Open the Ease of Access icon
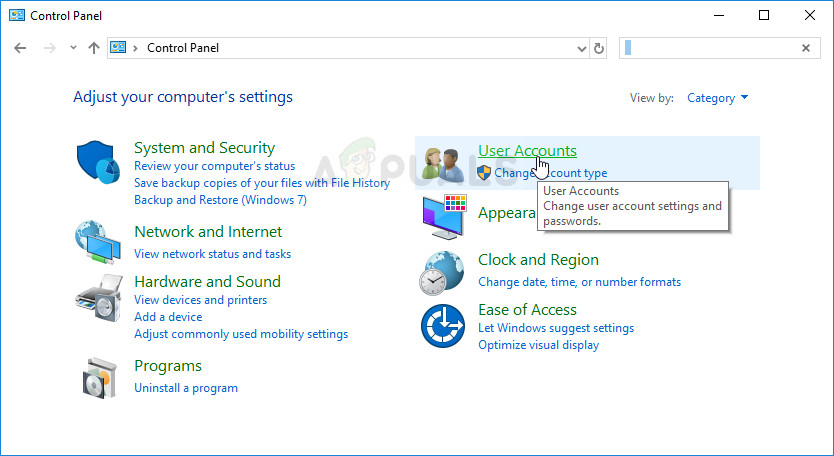 tap(443, 326)
